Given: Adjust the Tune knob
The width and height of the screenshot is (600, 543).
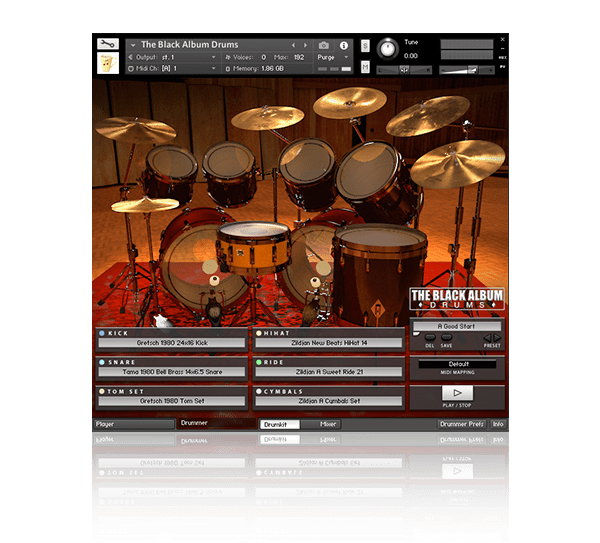Looking at the screenshot, I should pos(386,48).
